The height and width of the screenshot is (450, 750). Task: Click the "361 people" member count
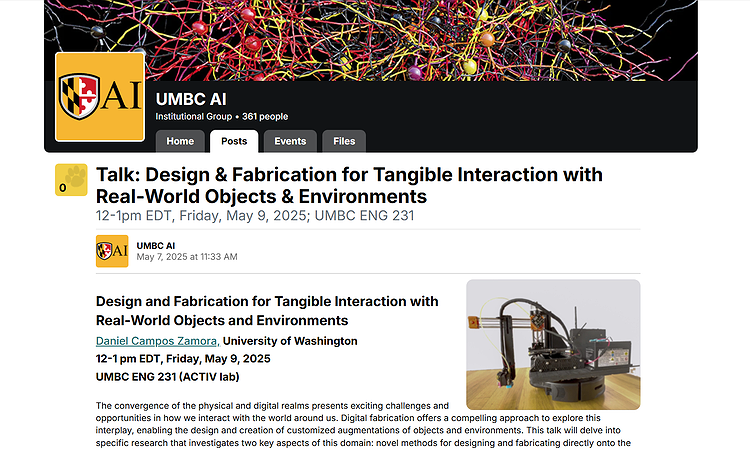(265, 117)
